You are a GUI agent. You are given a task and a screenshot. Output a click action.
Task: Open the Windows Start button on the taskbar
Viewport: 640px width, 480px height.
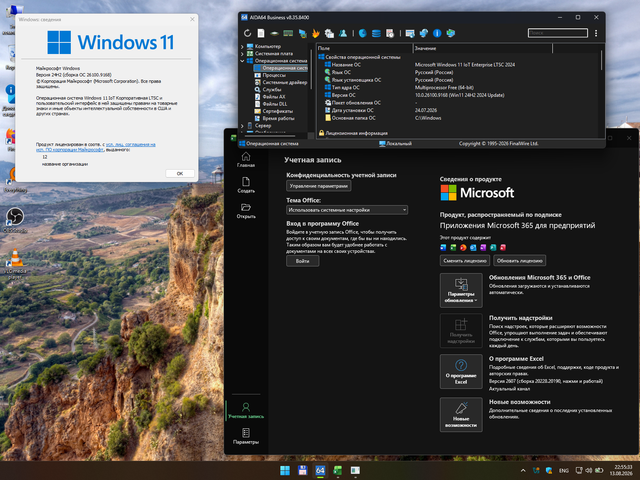tap(285, 471)
